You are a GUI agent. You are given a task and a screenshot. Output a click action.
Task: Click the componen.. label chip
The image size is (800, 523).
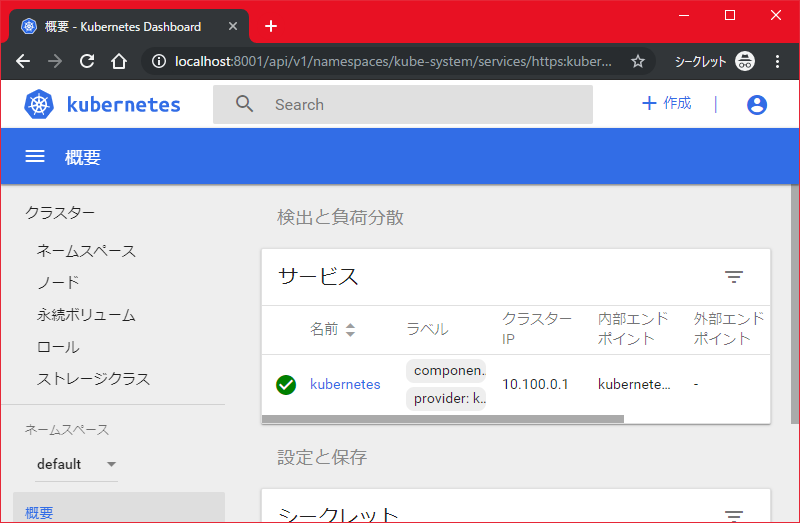tap(446, 371)
